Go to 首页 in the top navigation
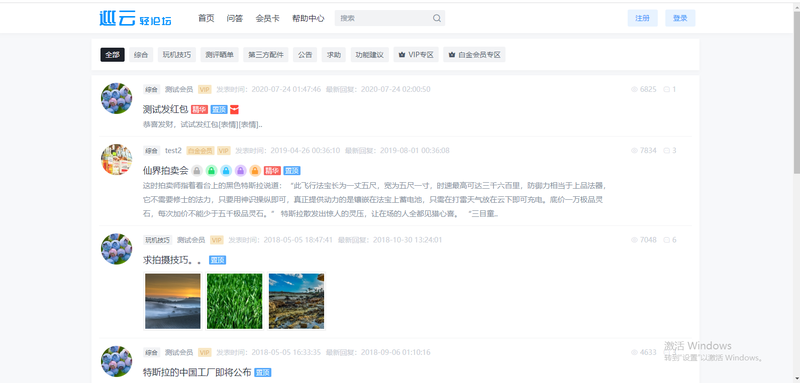The height and width of the screenshot is (383, 800). pyautogui.click(x=206, y=18)
